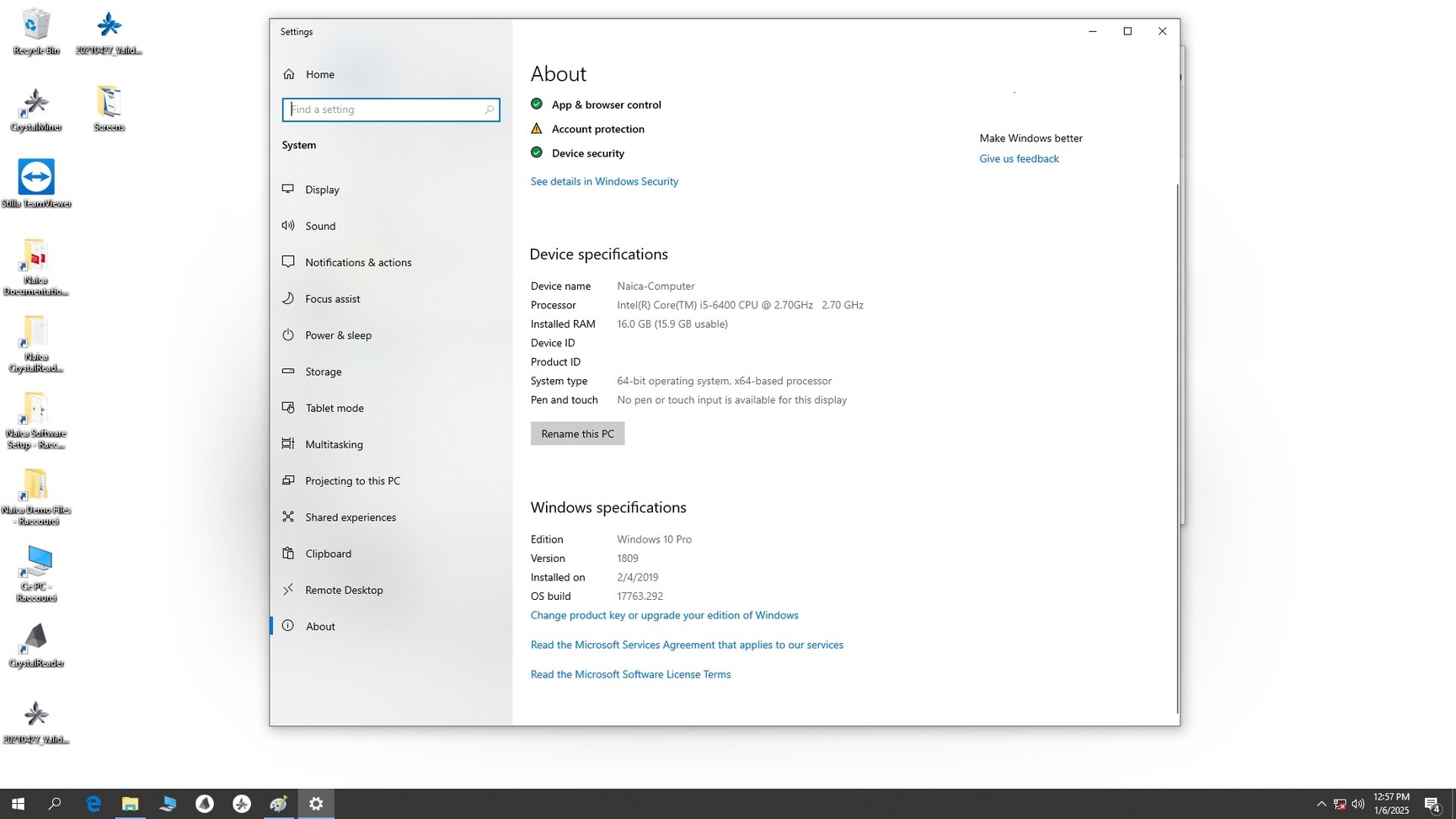Open the Ce PC desktop shortcut
This screenshot has height=819, width=1456.
(x=36, y=574)
